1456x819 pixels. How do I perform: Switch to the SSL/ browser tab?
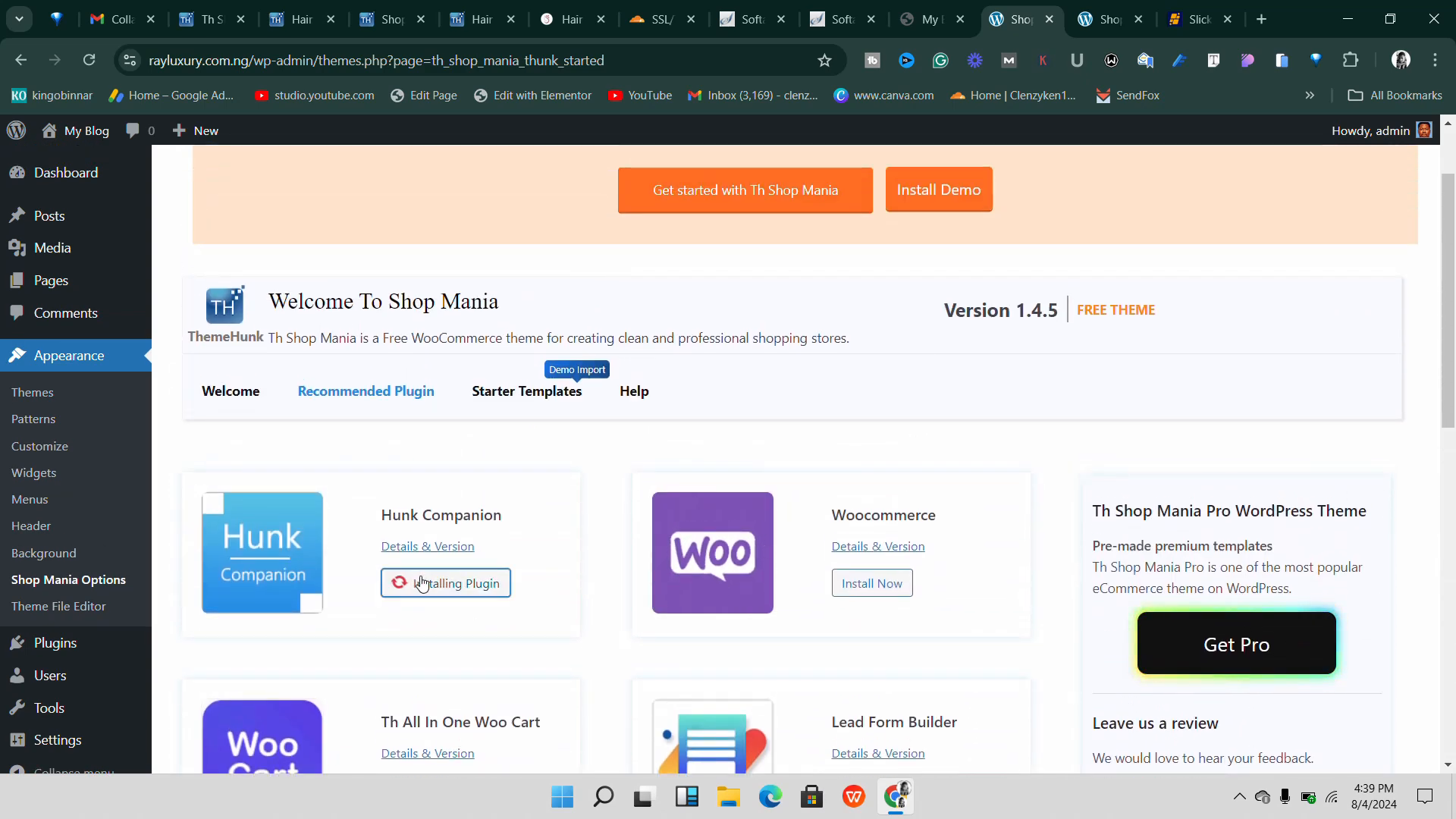pos(663,19)
